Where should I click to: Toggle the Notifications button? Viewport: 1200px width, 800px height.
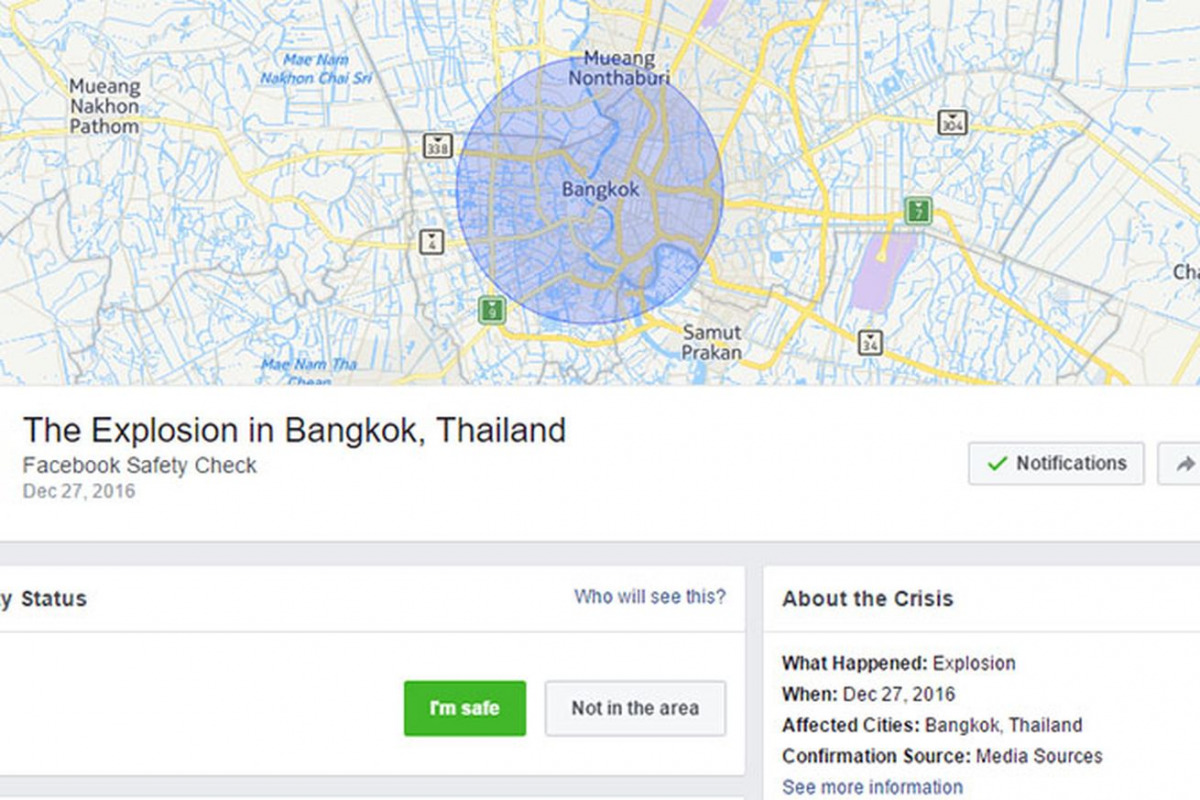pyautogui.click(x=1056, y=464)
